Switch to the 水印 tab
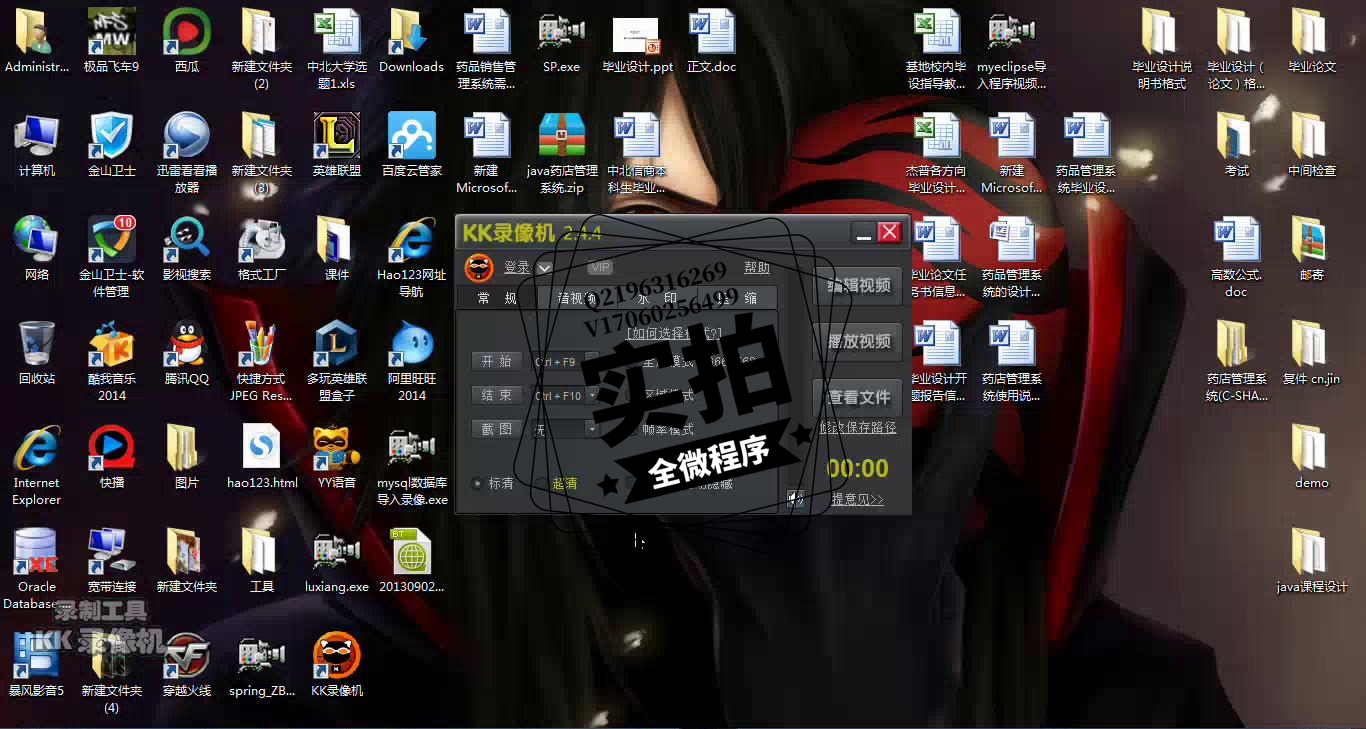Image resolution: width=1366 pixels, height=729 pixels. pos(657,298)
